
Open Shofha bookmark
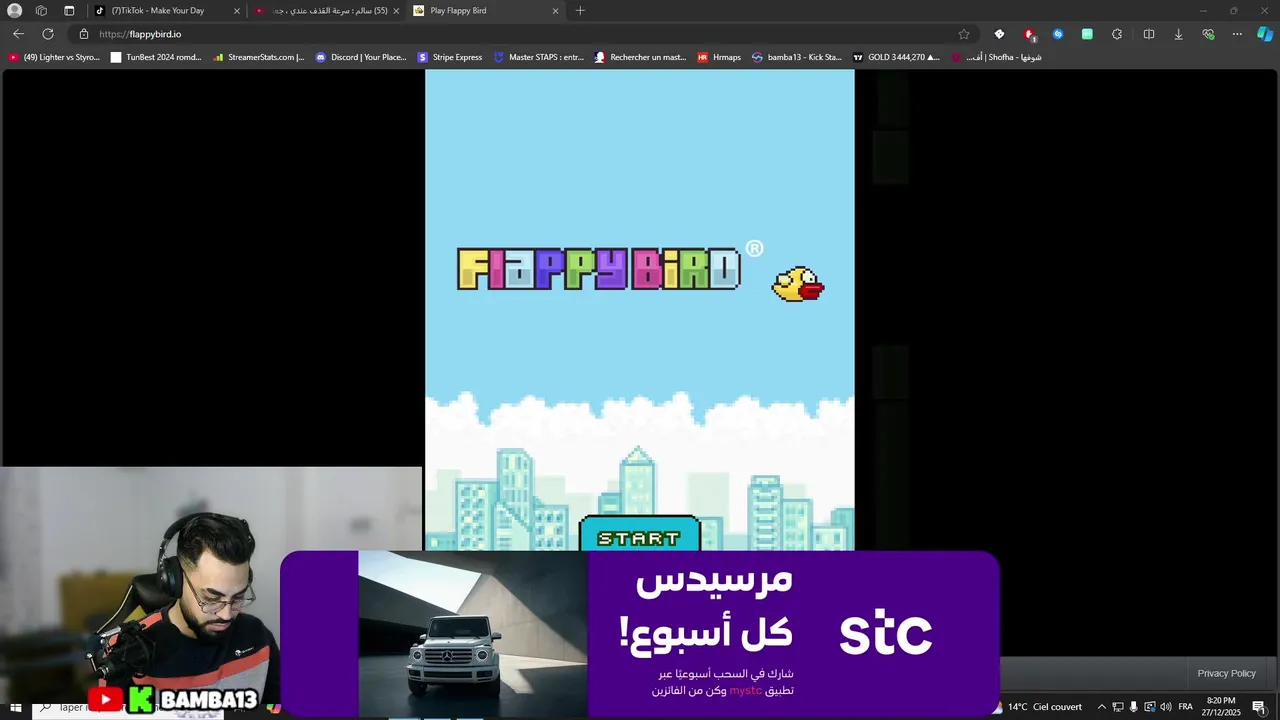(x=996, y=57)
